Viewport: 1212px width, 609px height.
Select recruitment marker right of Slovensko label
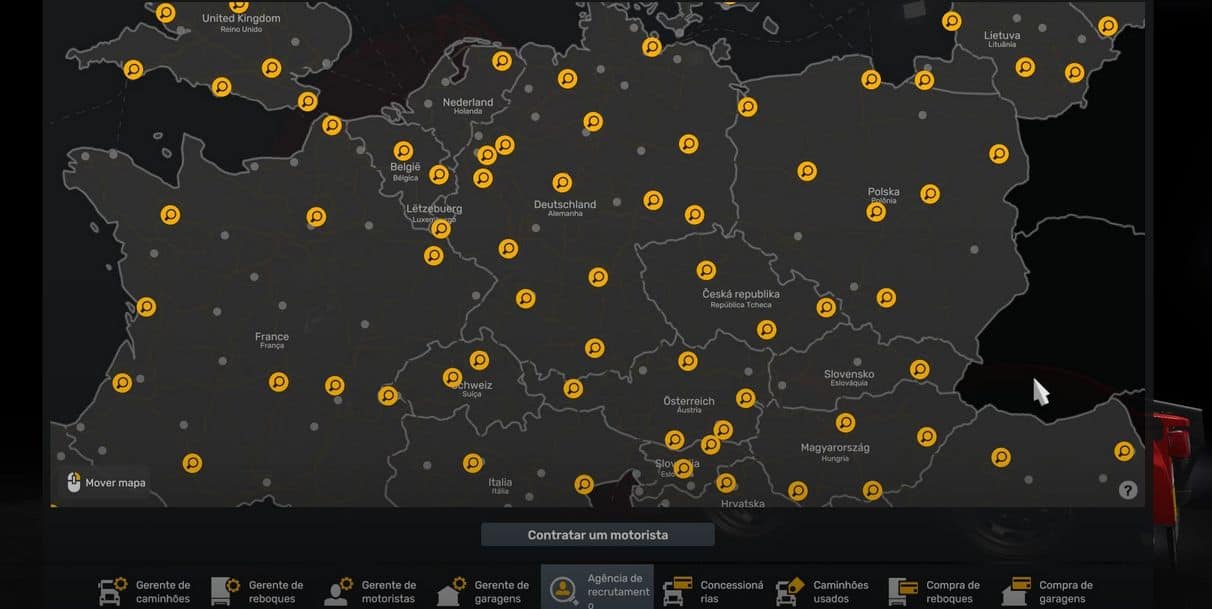point(919,370)
